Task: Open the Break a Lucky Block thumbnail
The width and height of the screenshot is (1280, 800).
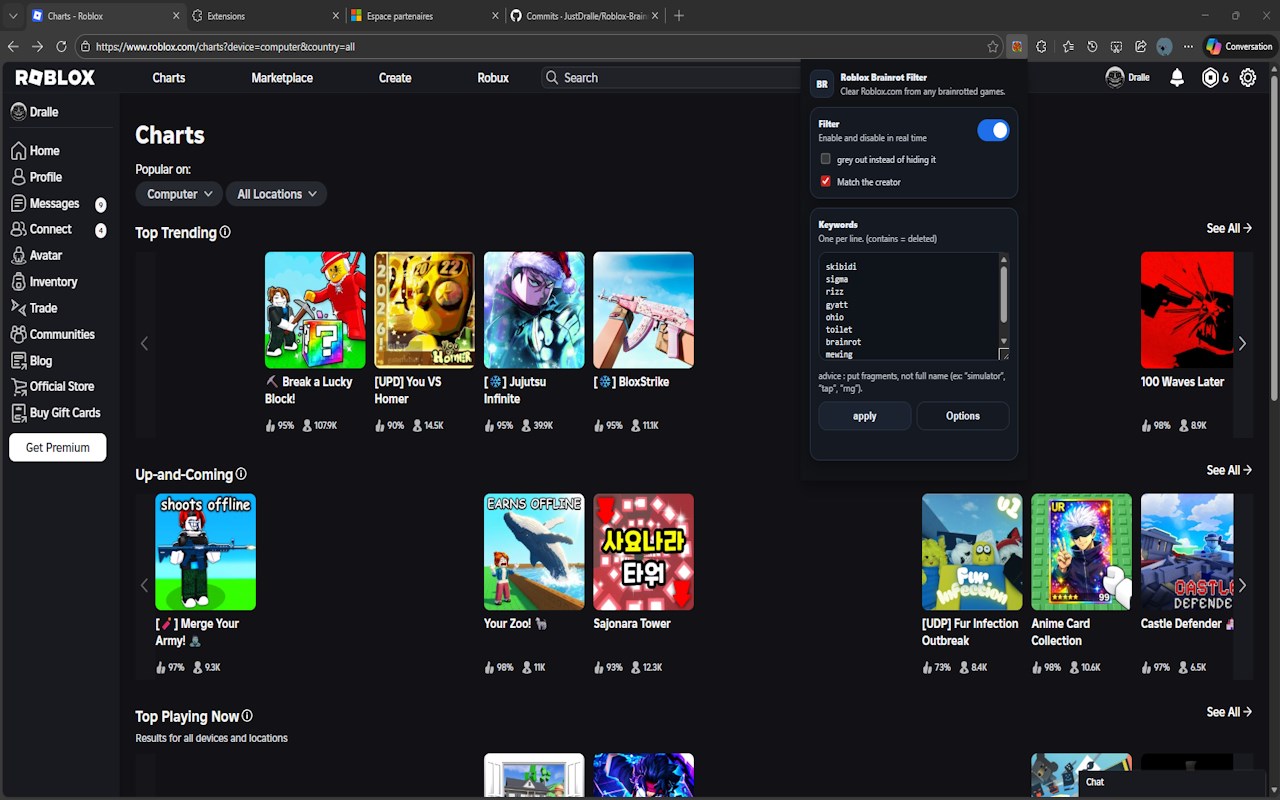Action: point(315,310)
